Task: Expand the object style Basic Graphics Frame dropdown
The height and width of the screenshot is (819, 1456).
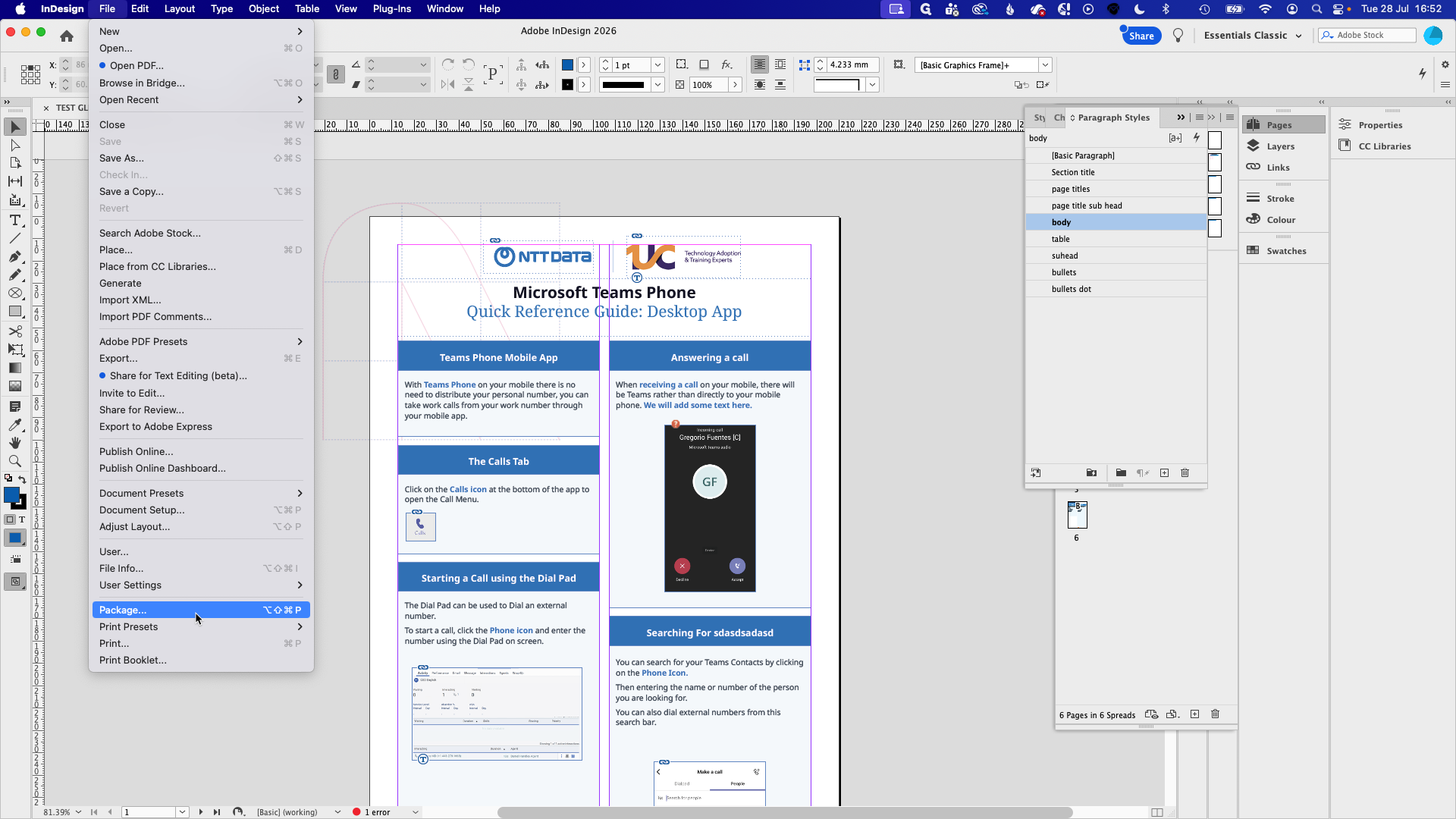Action: click(1045, 65)
